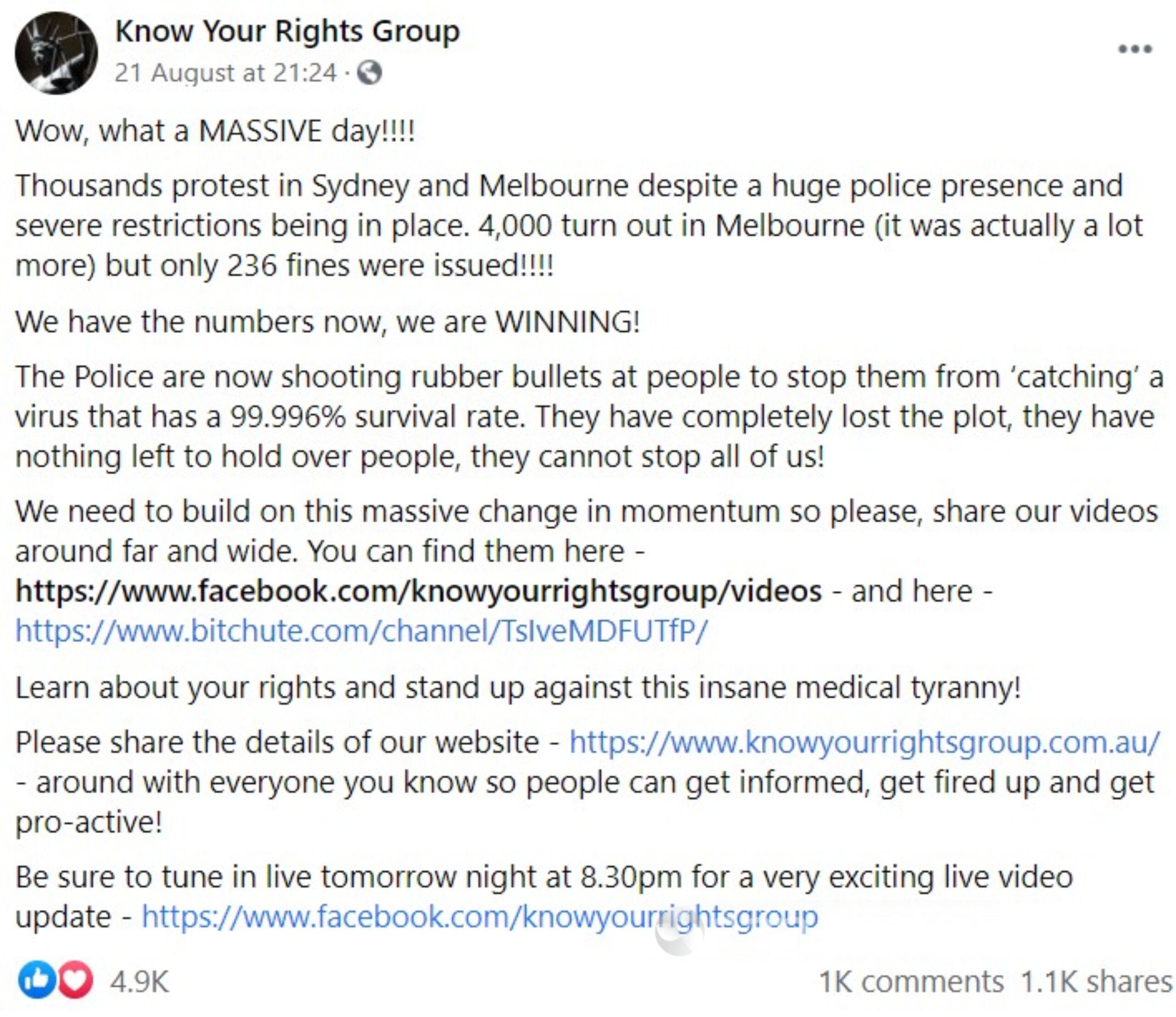Screen dimensions: 1176x1017
Task: Click the 'Thousands protest in Sydney' paragraph
Action: (579, 225)
